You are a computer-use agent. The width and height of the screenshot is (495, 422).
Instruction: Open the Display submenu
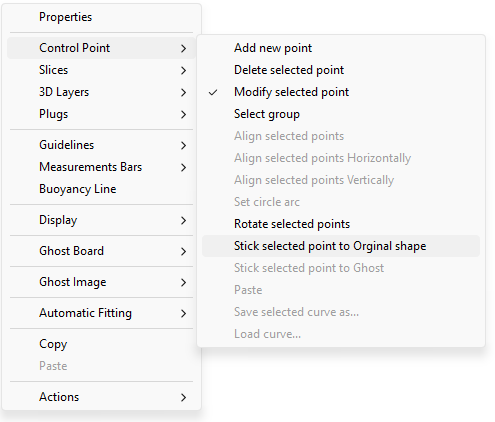[101, 220]
